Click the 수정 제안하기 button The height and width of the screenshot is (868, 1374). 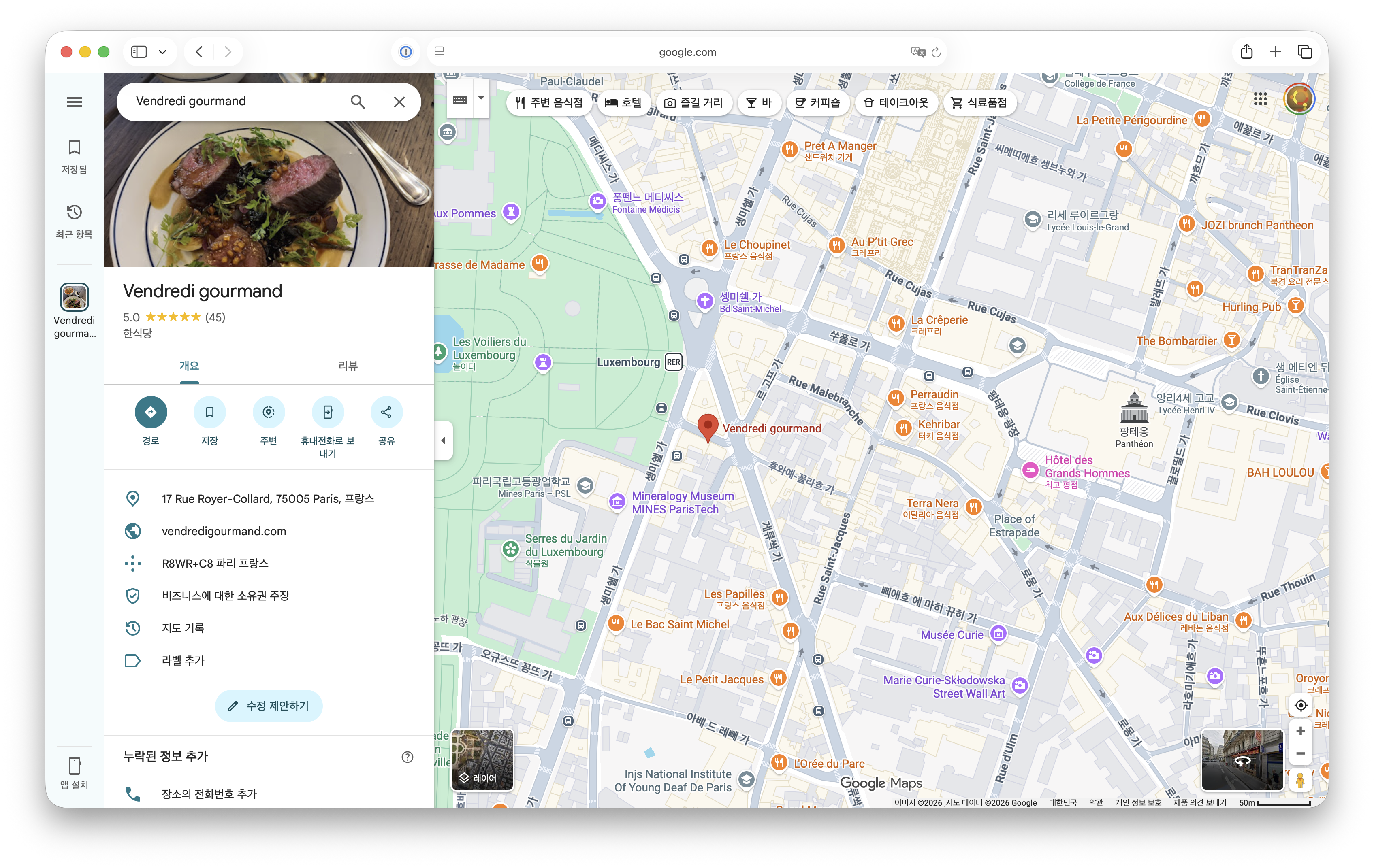click(x=269, y=706)
